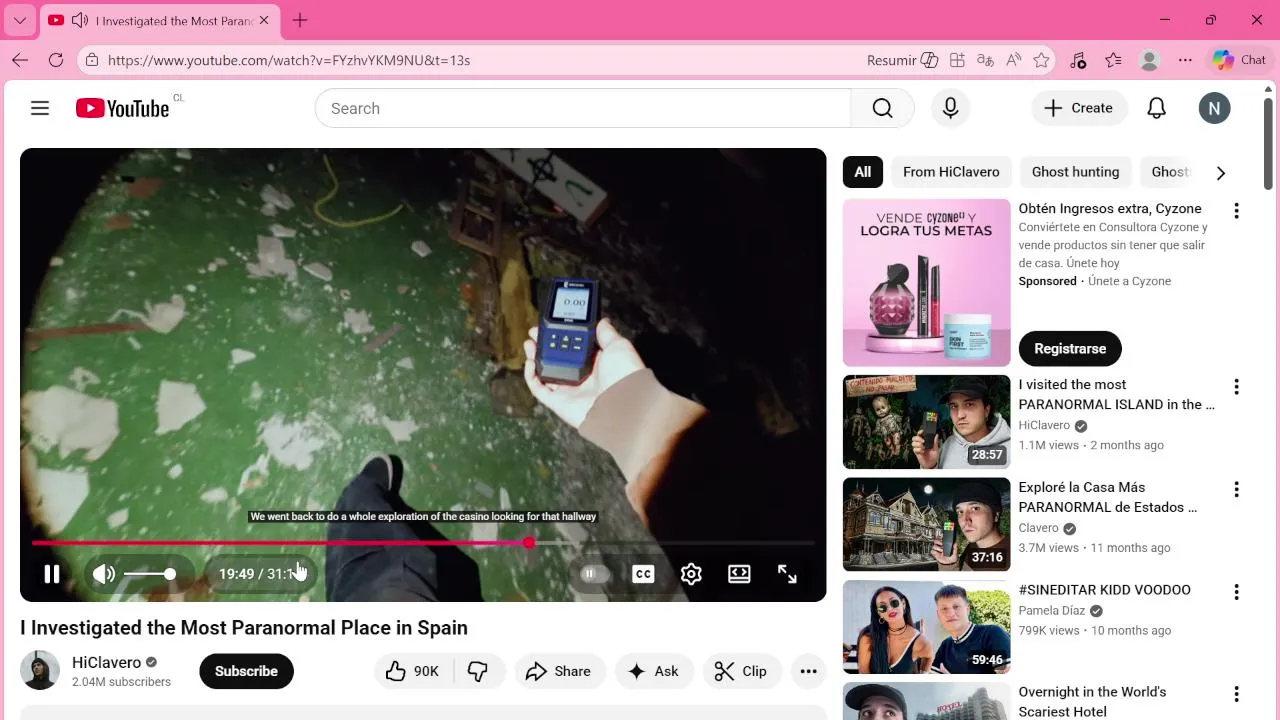
Task: Toggle closed captions CC
Action: [643, 574]
